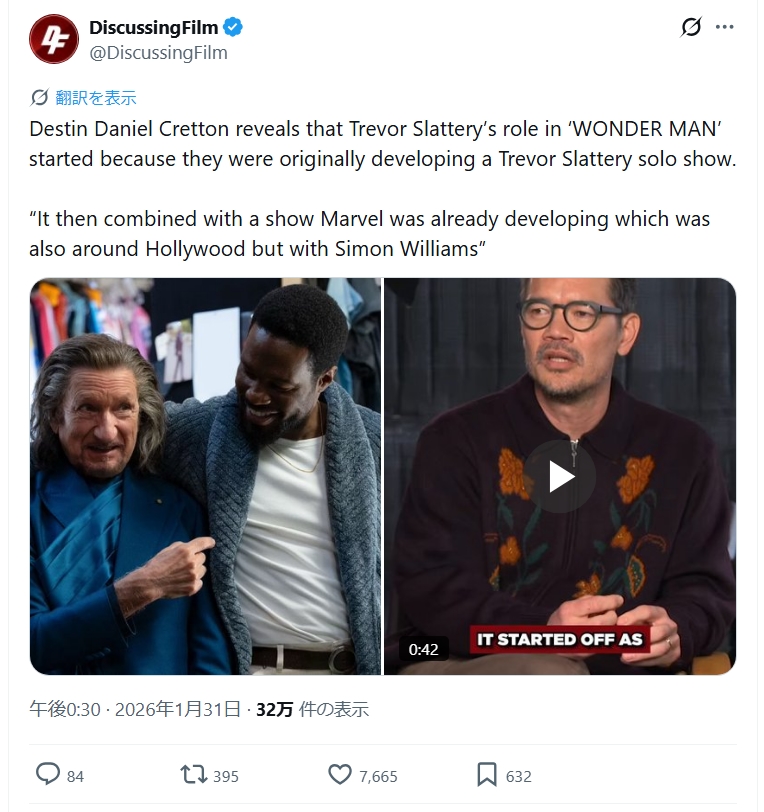The height and width of the screenshot is (812, 764).
Task: Click the Grok icon on the post
Action: point(690,28)
